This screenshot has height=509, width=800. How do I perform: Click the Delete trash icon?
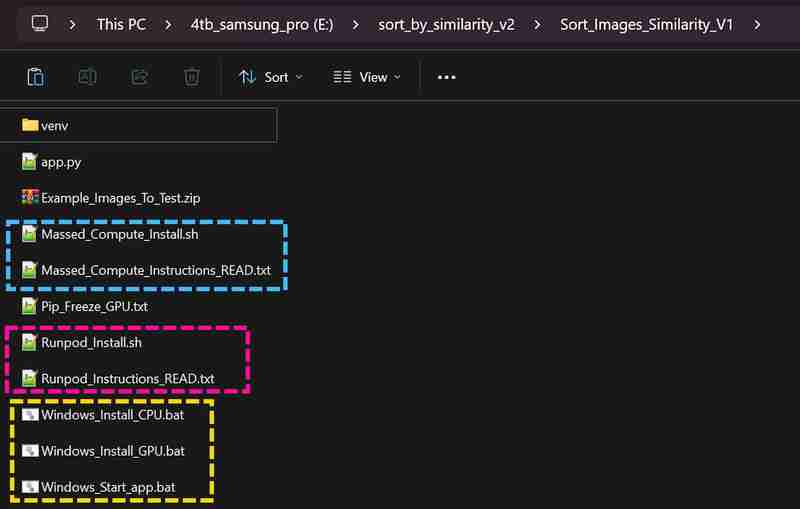(x=192, y=77)
